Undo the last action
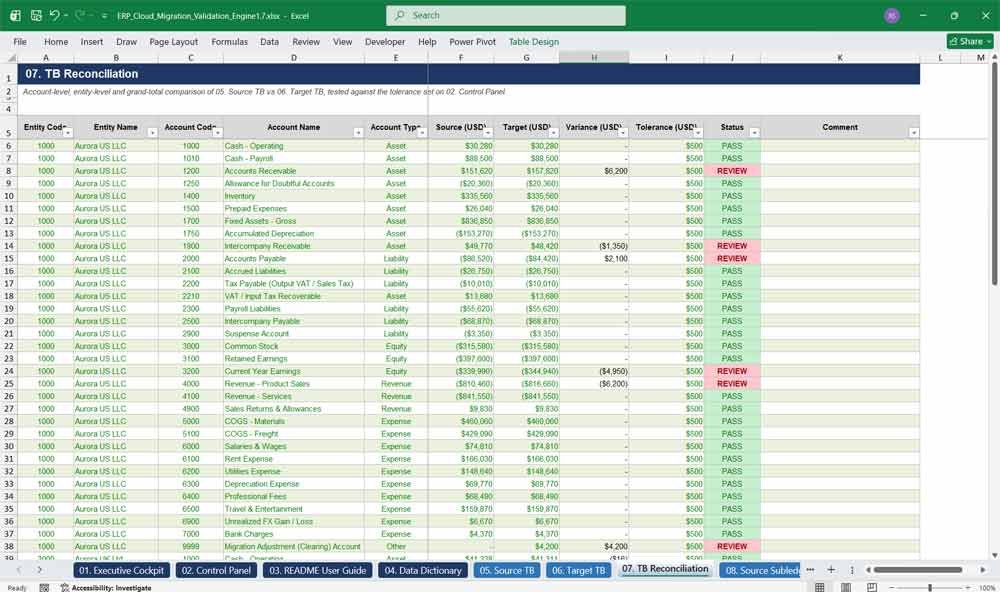The image size is (1000, 592). point(54,15)
